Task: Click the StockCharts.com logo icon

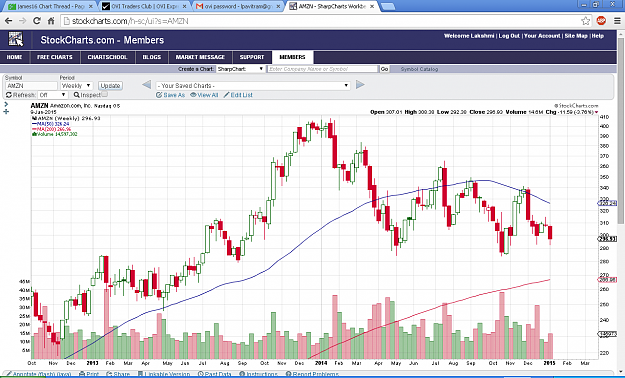Action: (16, 39)
